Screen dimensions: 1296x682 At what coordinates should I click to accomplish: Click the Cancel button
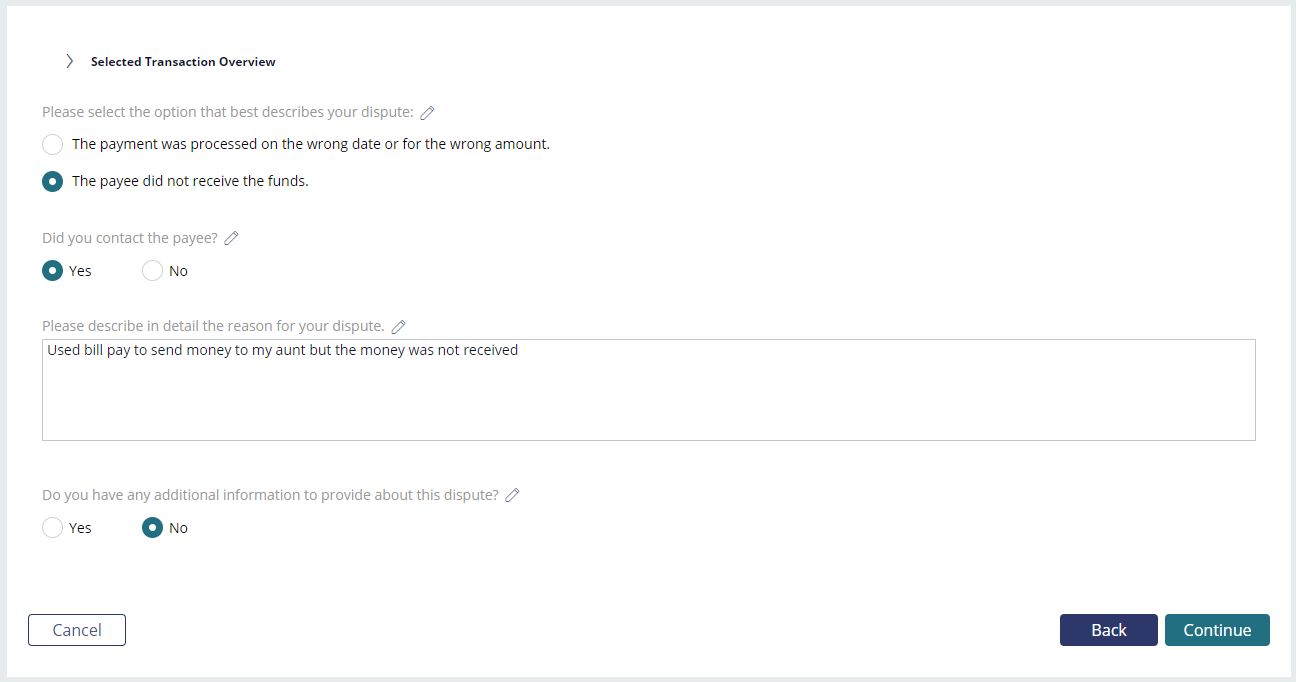[x=77, y=630]
